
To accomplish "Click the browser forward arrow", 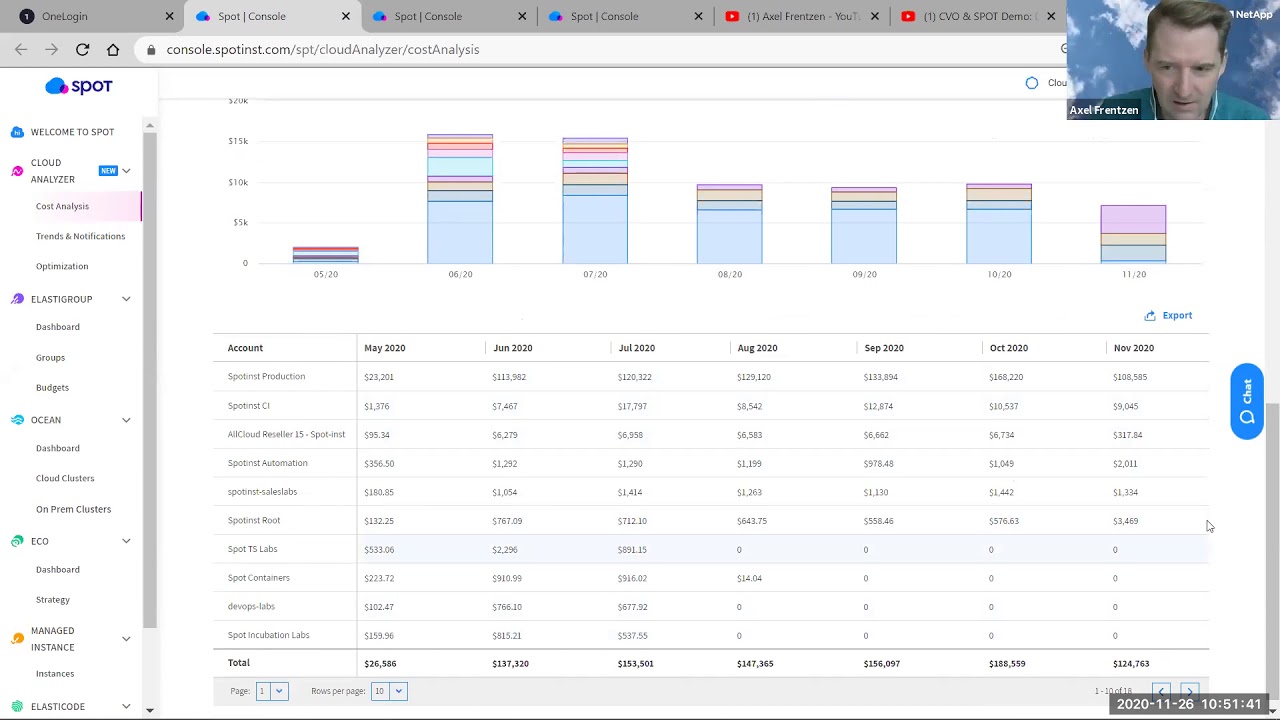I will [x=51, y=49].
